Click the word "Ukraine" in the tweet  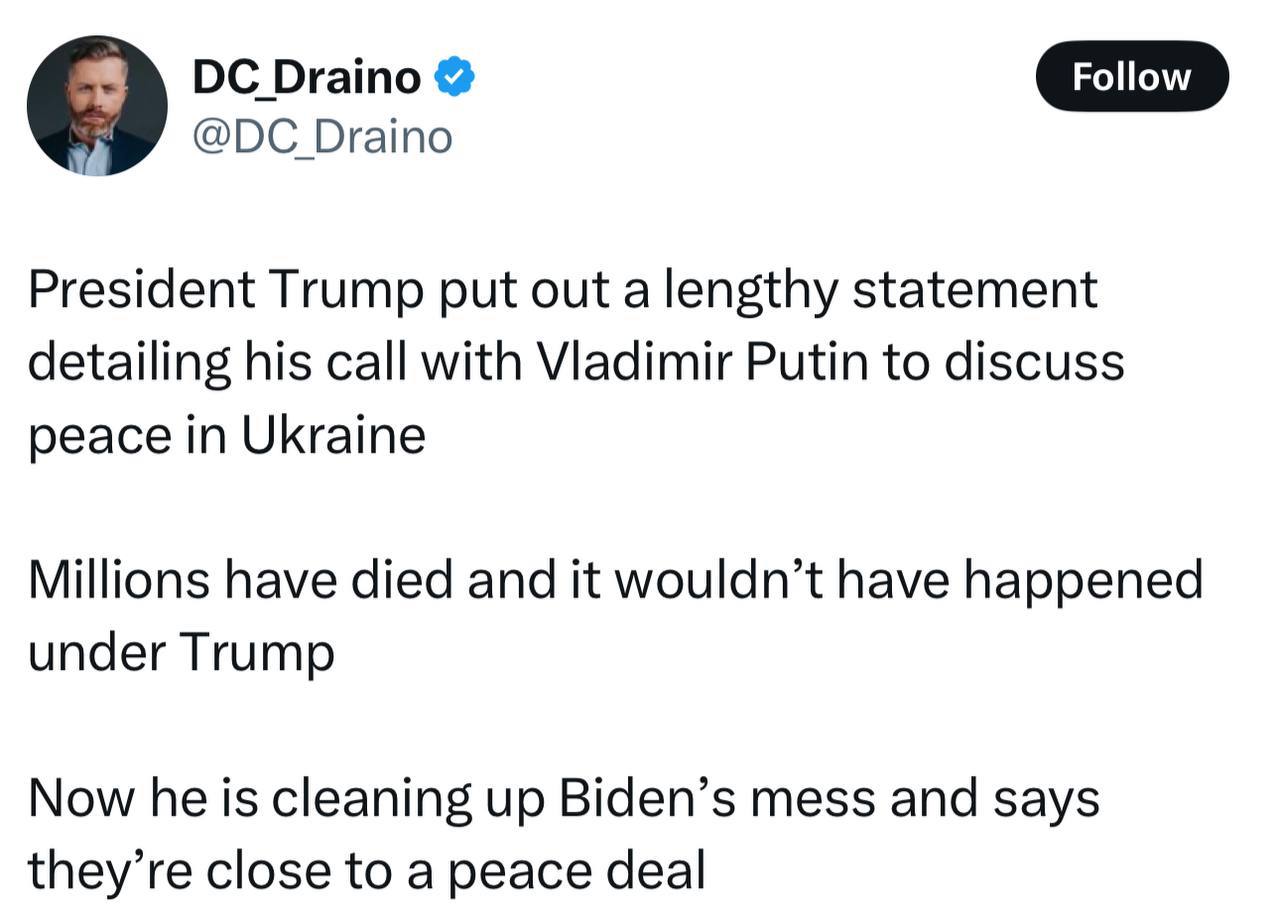pos(331,435)
